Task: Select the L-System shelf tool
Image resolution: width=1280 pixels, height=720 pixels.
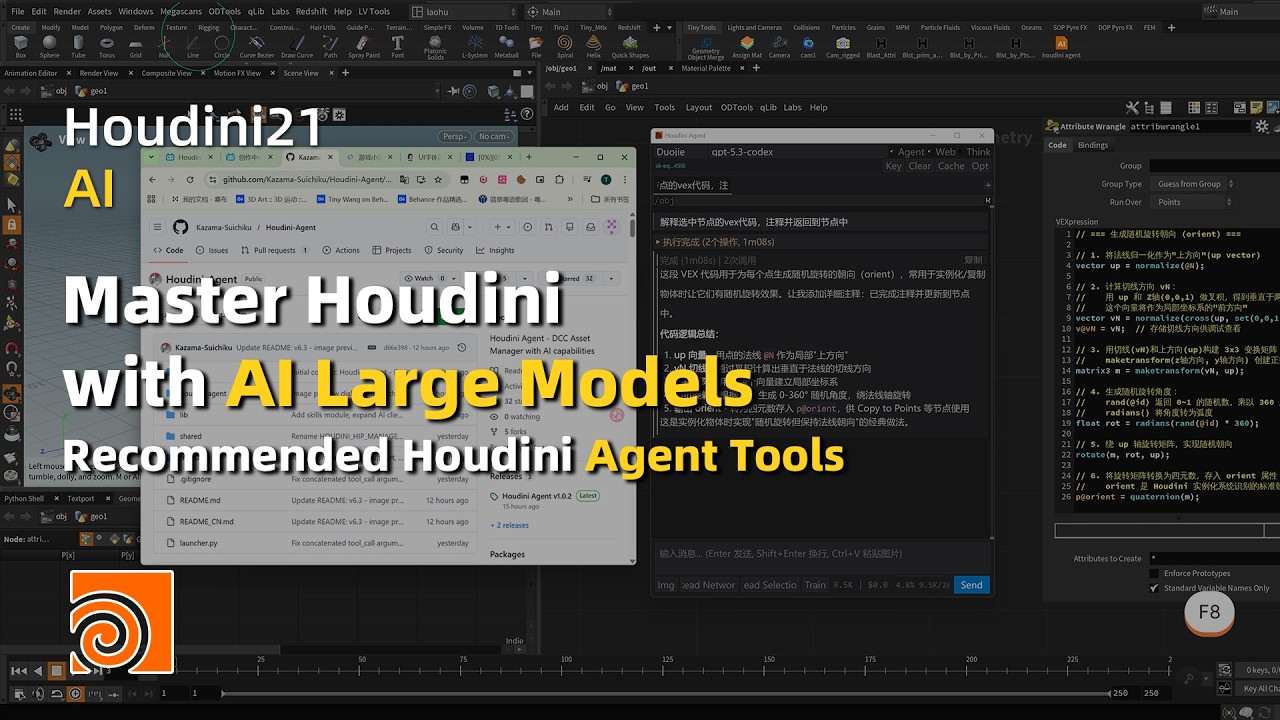Action: [475, 46]
